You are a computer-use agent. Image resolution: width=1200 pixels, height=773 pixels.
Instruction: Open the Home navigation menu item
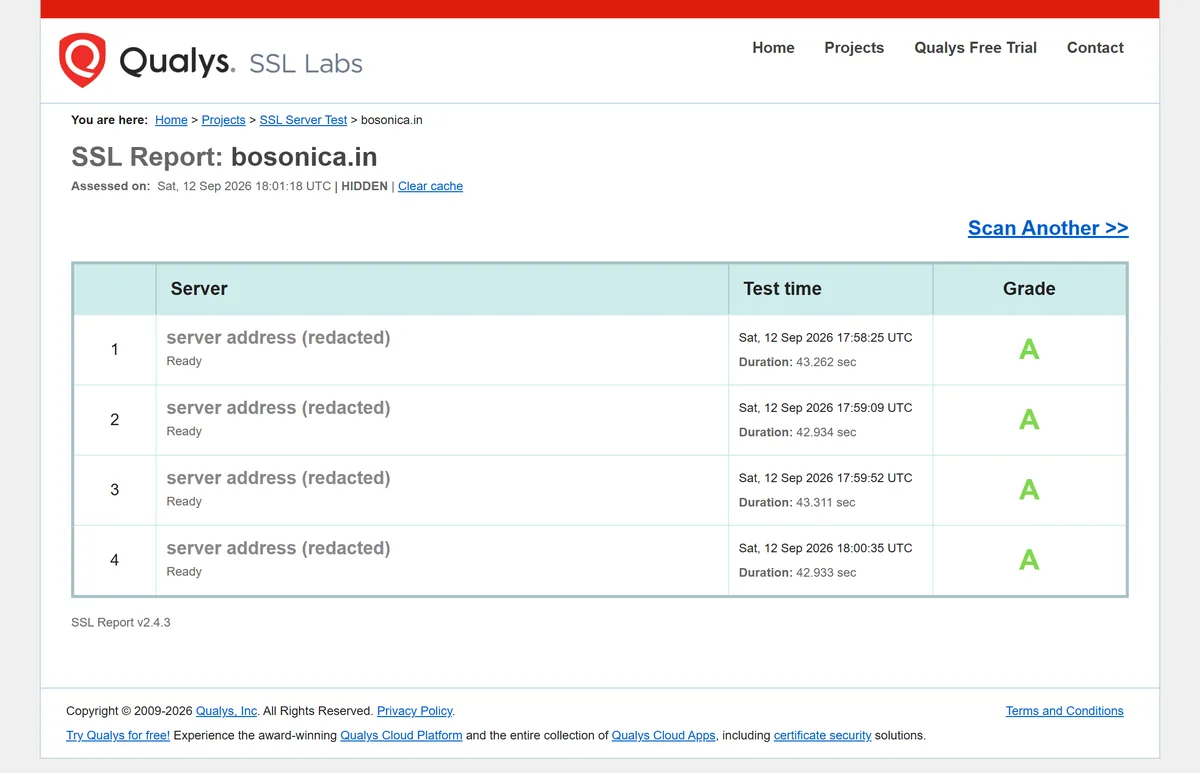[x=773, y=48]
